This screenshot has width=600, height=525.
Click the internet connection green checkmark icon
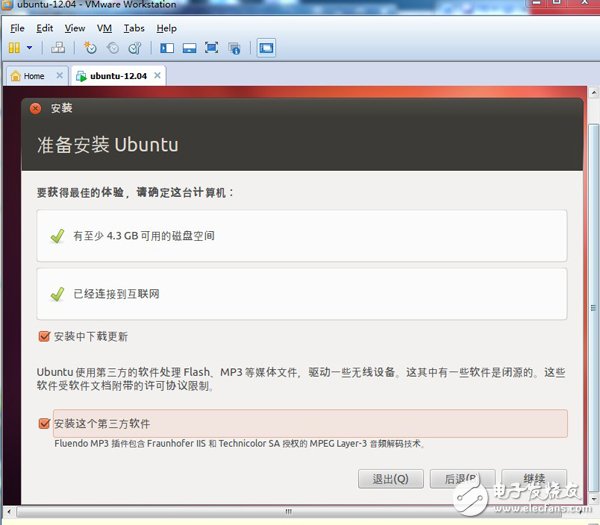(x=57, y=294)
